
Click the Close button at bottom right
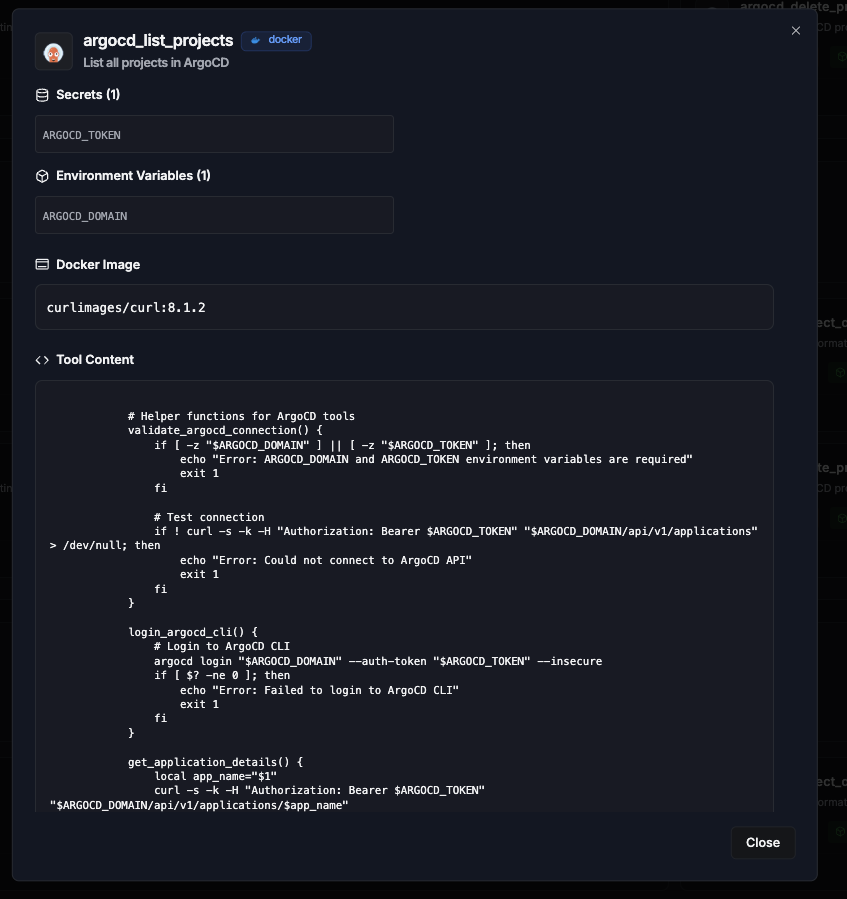click(x=763, y=842)
